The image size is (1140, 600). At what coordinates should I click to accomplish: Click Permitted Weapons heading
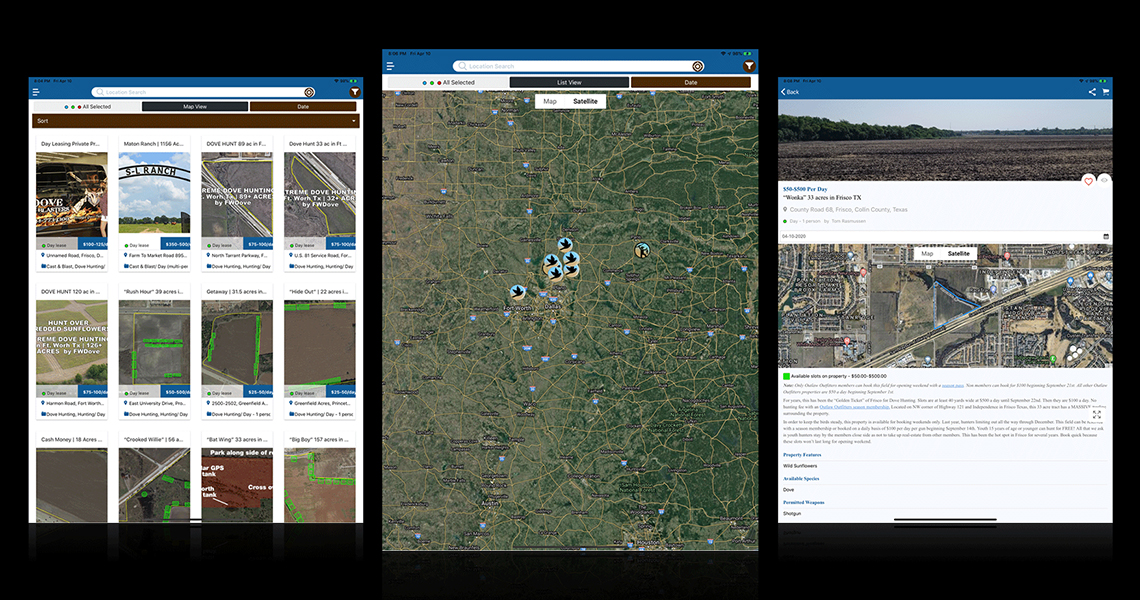tap(803, 503)
